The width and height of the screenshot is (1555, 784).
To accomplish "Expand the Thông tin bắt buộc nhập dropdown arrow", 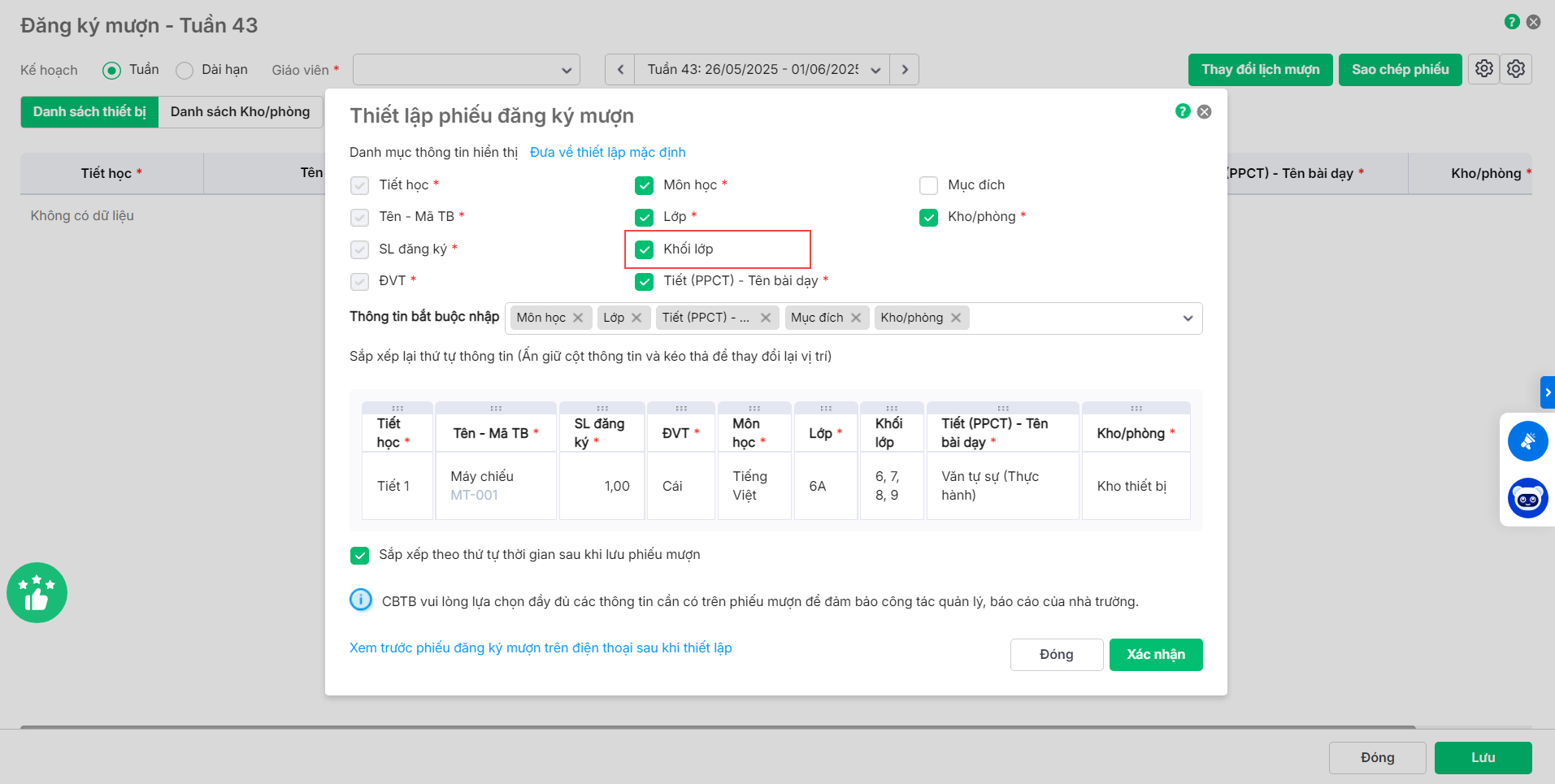I will [1188, 318].
